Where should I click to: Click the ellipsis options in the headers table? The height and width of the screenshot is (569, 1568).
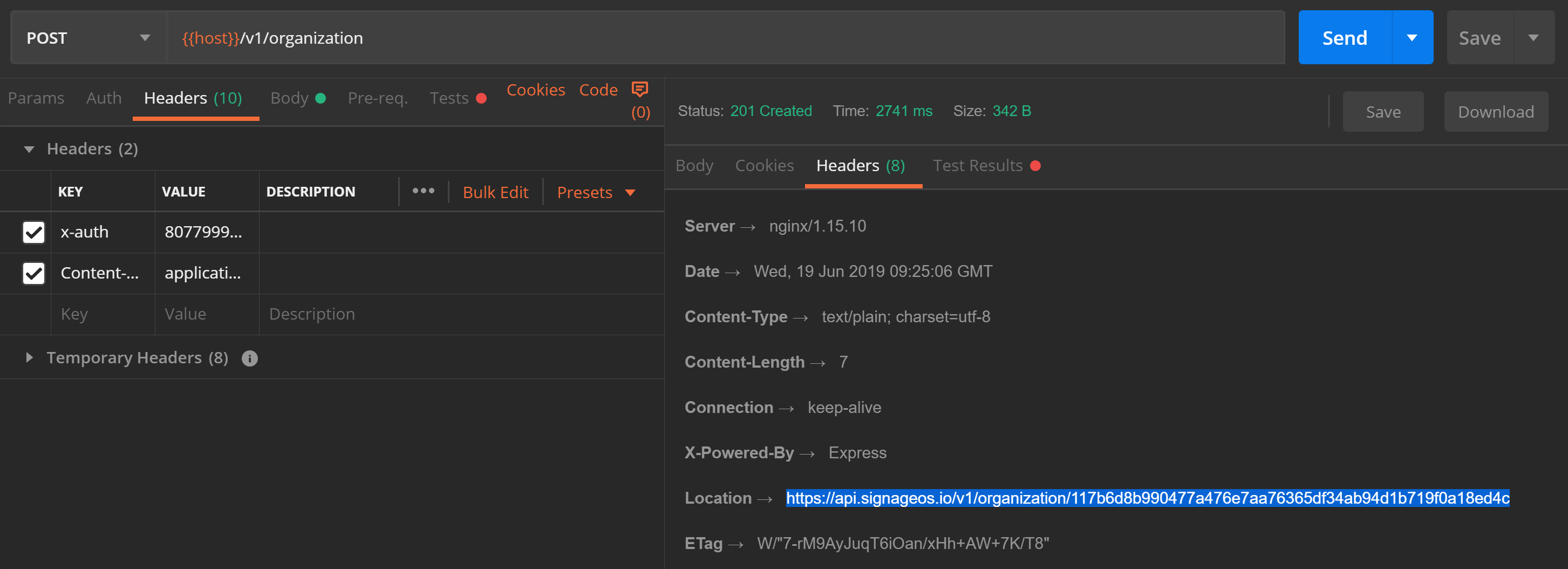click(x=423, y=191)
